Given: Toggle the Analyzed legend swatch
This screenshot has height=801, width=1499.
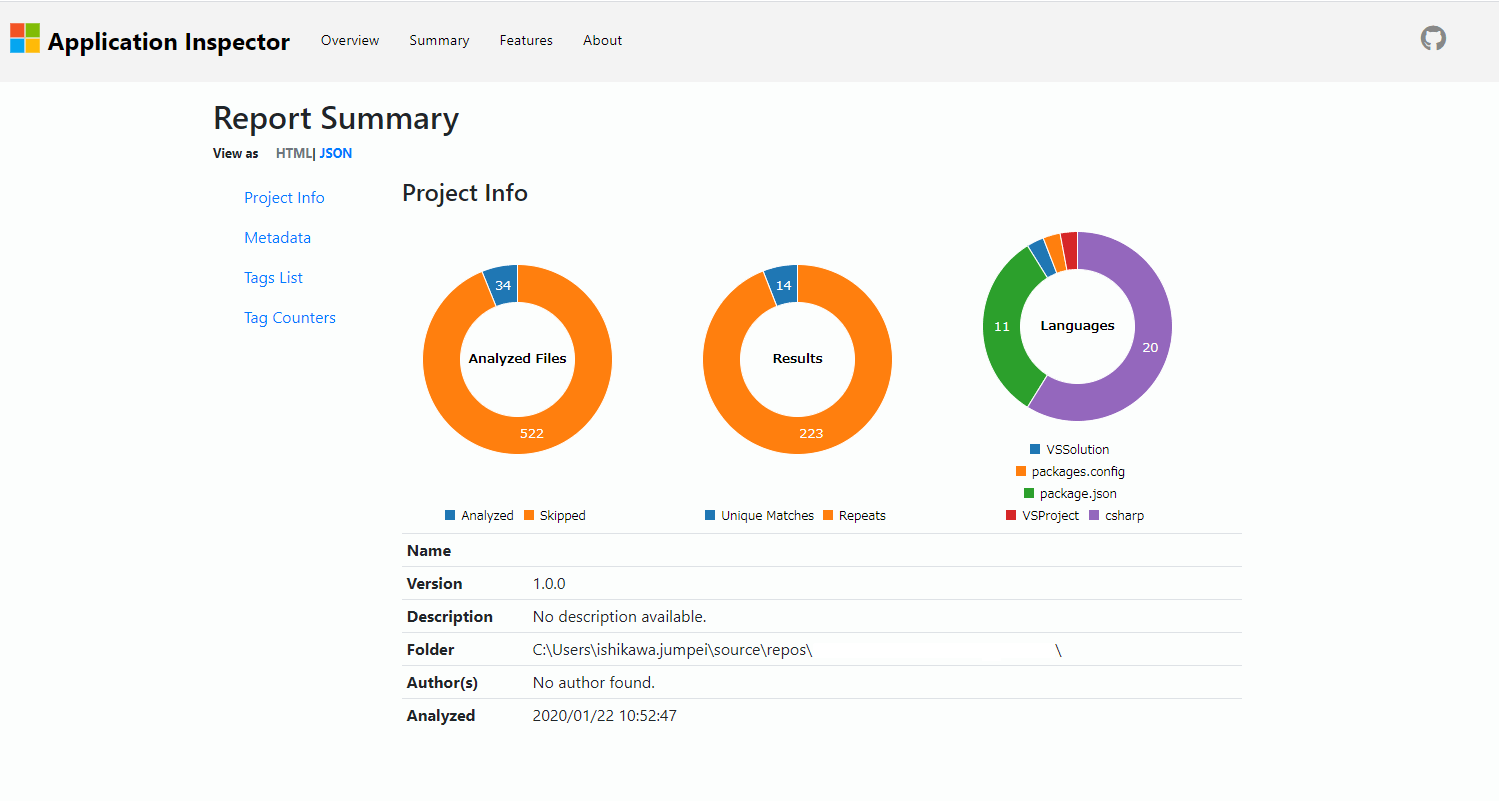Looking at the screenshot, I should [x=450, y=516].
